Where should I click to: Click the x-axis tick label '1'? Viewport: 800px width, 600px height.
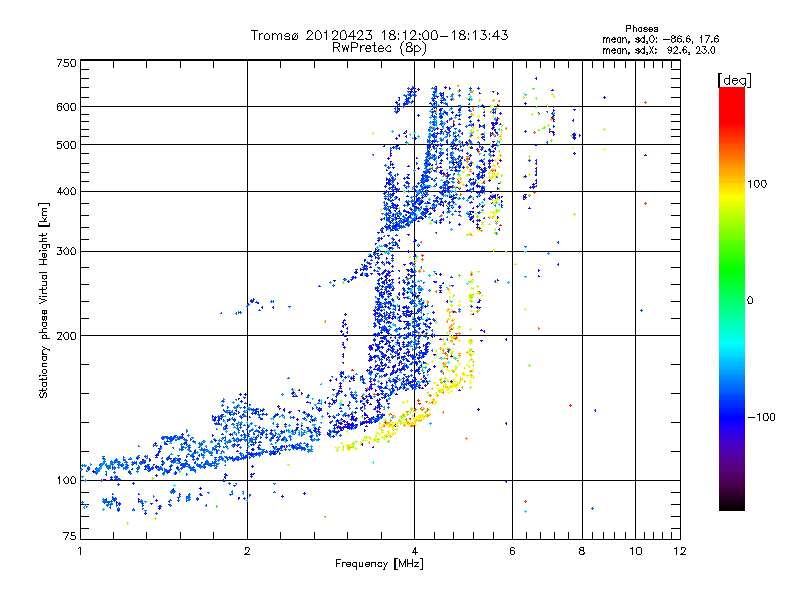(80, 551)
